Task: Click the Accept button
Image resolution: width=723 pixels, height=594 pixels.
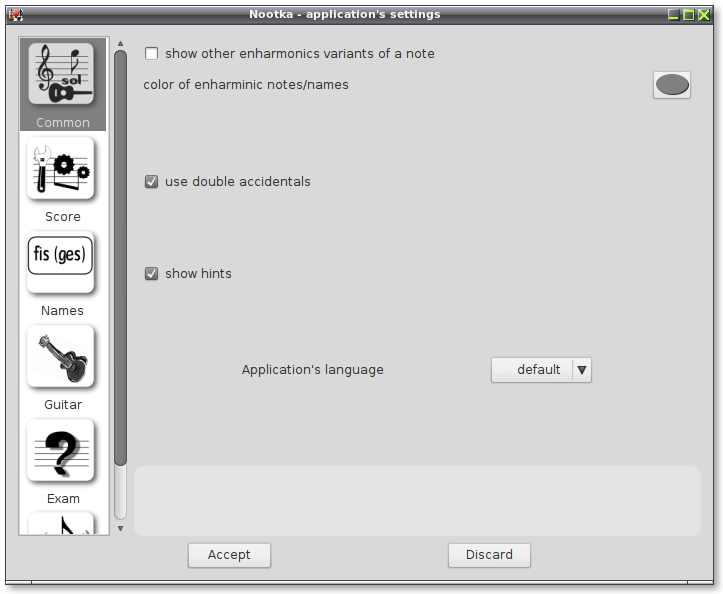Action: pyautogui.click(x=229, y=555)
